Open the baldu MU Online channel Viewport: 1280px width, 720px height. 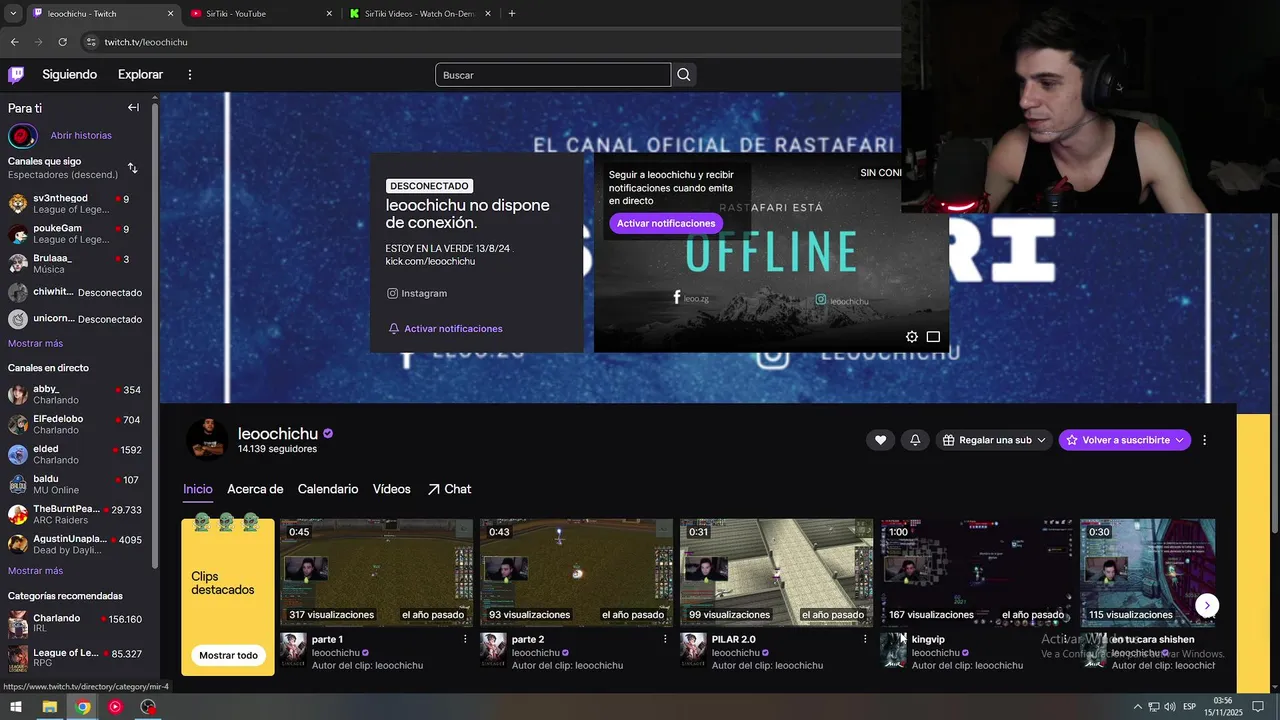(75, 485)
